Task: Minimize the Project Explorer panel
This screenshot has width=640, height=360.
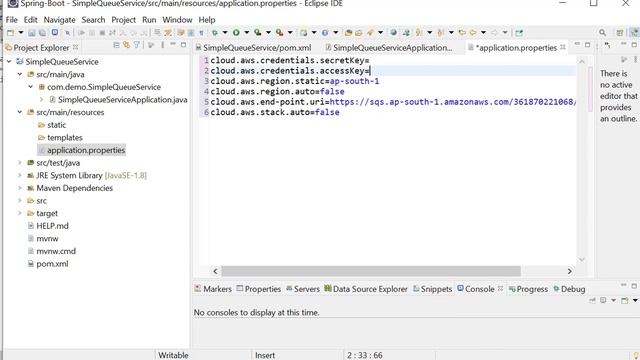Action: coord(173,44)
